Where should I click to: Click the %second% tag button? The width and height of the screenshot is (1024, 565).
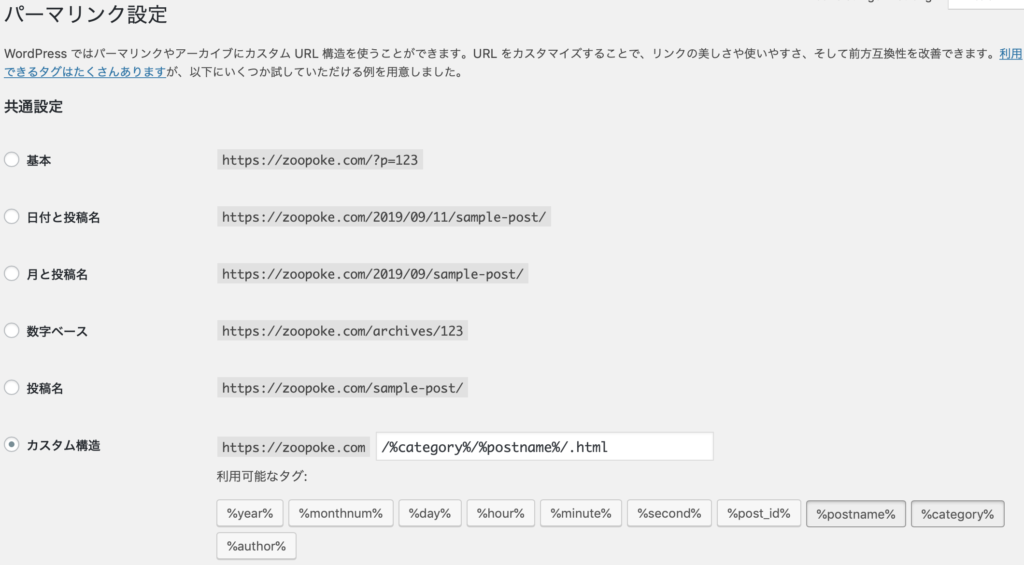(x=669, y=513)
